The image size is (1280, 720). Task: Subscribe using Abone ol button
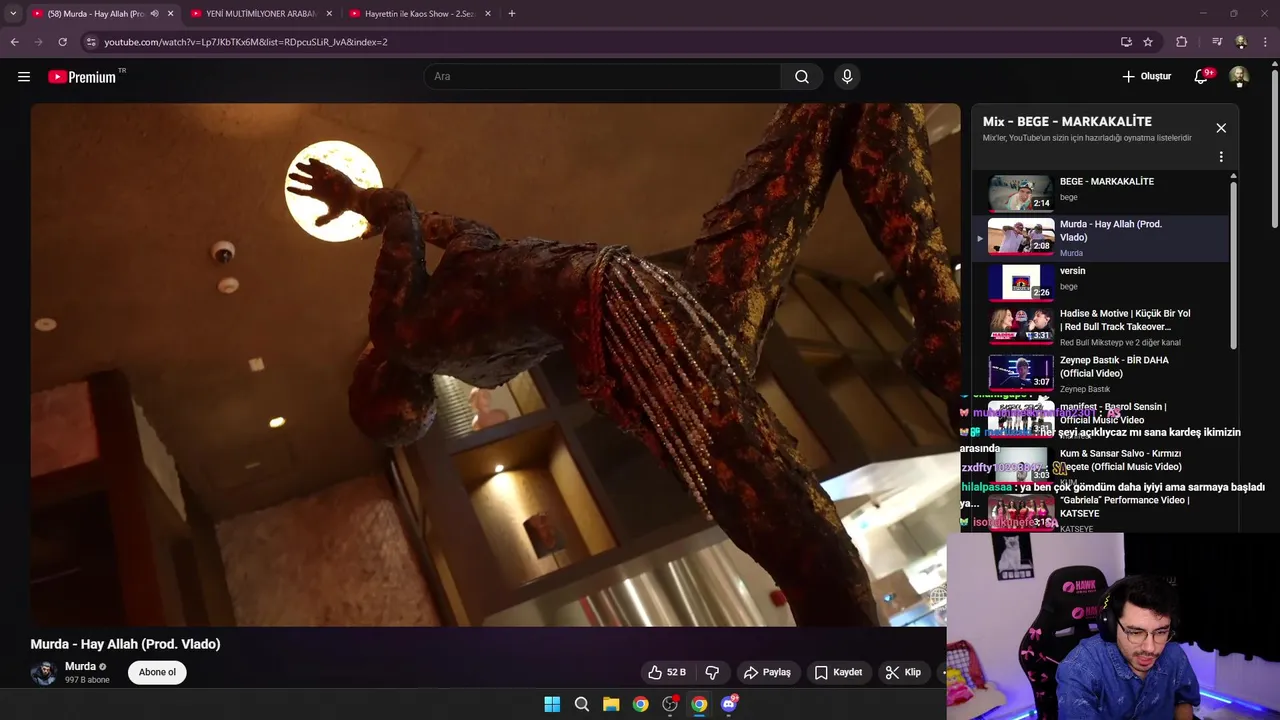pos(157,672)
